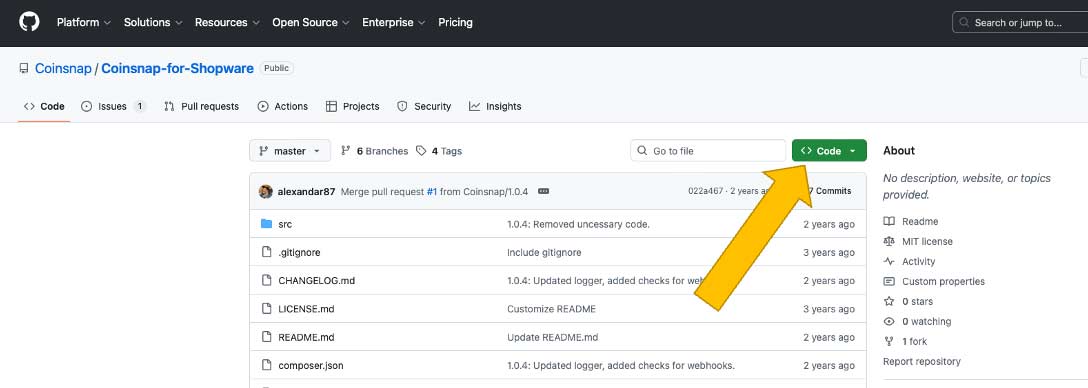Open LICENSE.md file
This screenshot has height=388, width=1088.
click(x=306, y=309)
